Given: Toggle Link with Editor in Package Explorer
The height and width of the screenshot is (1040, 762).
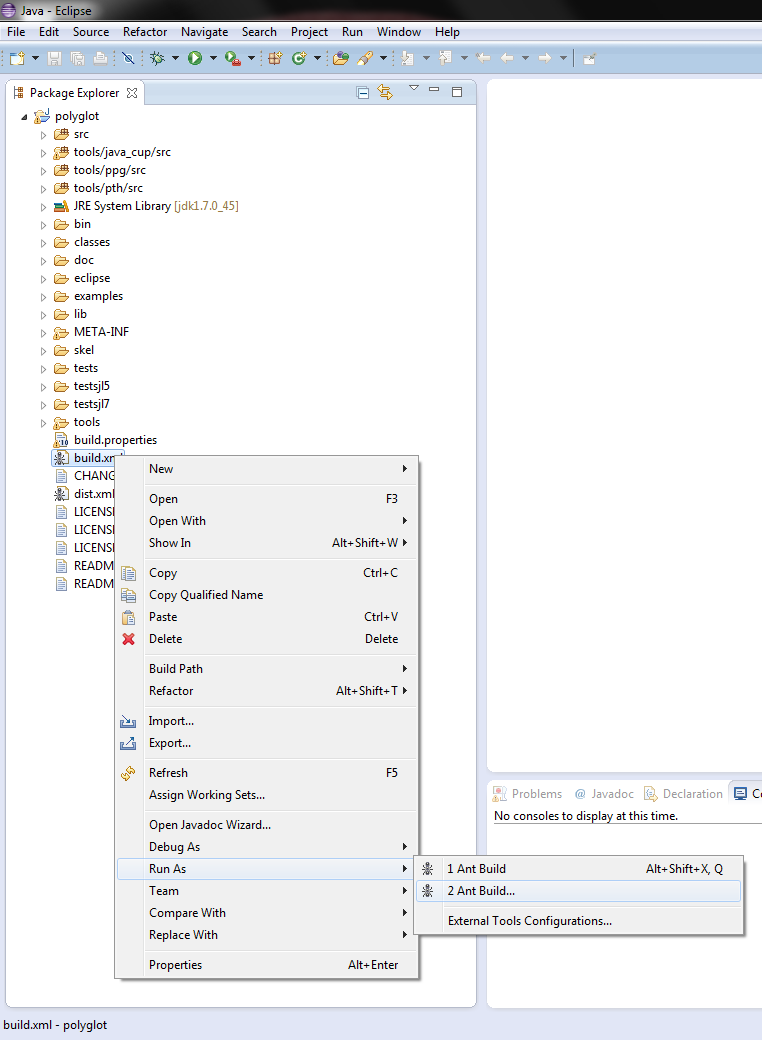Looking at the screenshot, I should (385, 93).
